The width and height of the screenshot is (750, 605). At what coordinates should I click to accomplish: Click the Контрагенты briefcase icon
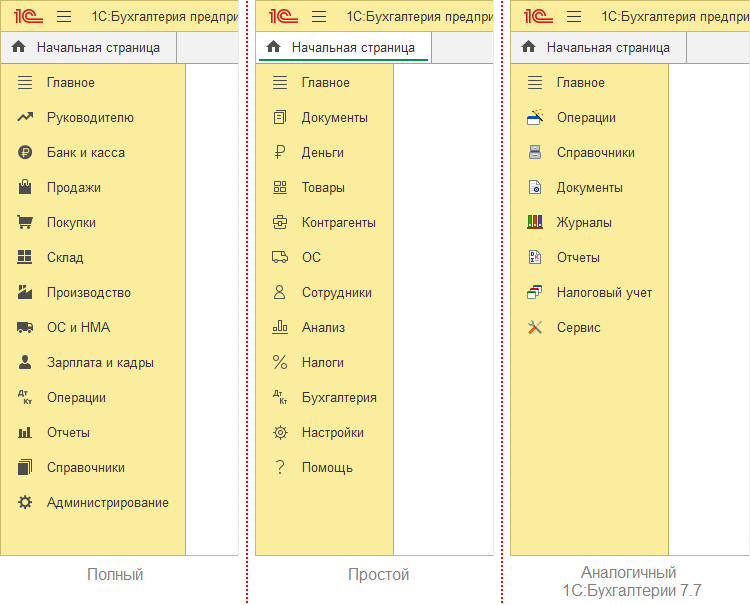pos(280,222)
